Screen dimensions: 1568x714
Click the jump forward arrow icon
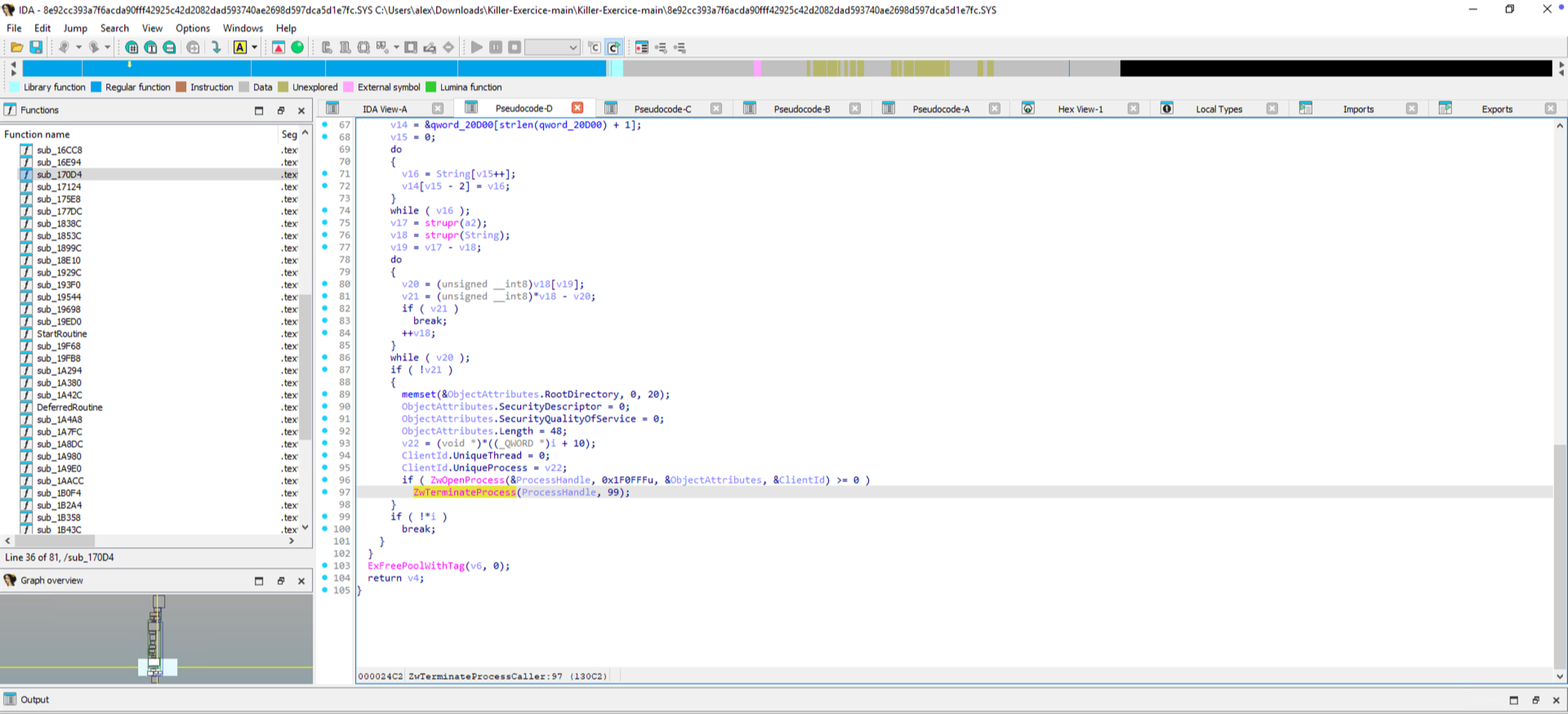pyautogui.click(x=93, y=47)
